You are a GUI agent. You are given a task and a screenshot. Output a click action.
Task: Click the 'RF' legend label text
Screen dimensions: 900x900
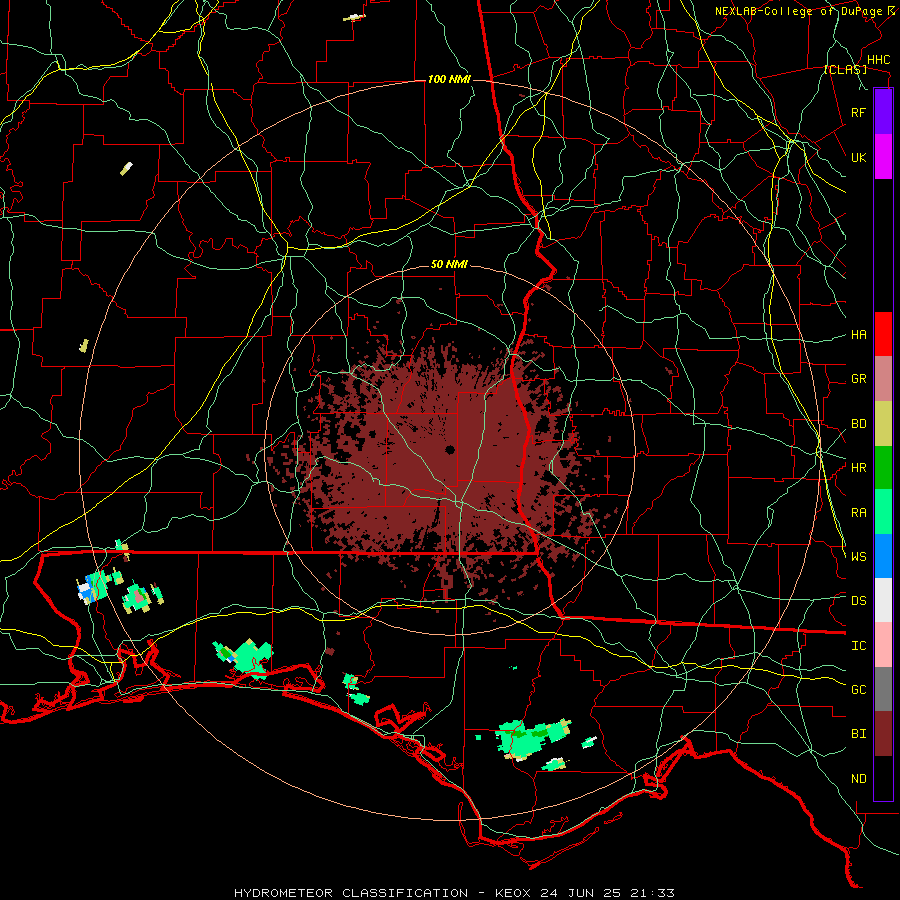tap(858, 112)
